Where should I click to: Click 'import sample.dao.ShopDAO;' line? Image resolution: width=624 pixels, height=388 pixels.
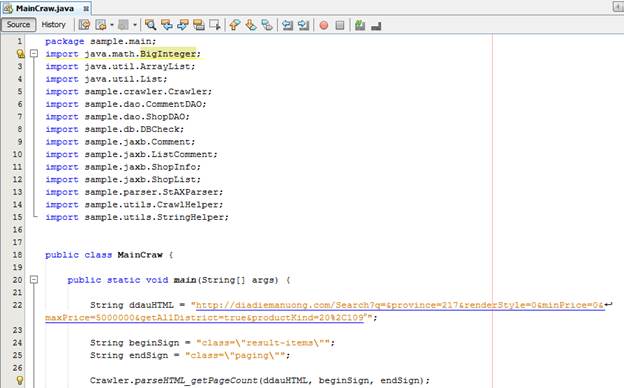[117, 117]
